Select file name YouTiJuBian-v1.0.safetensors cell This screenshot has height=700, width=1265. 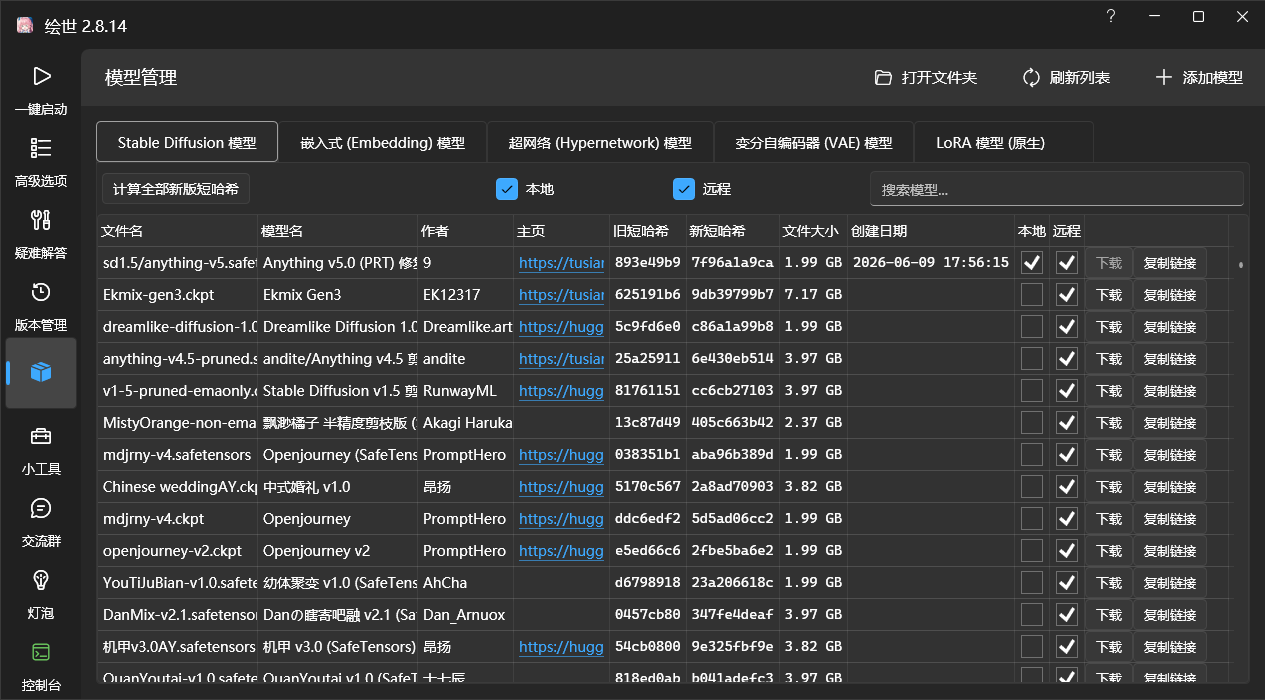click(x=177, y=583)
